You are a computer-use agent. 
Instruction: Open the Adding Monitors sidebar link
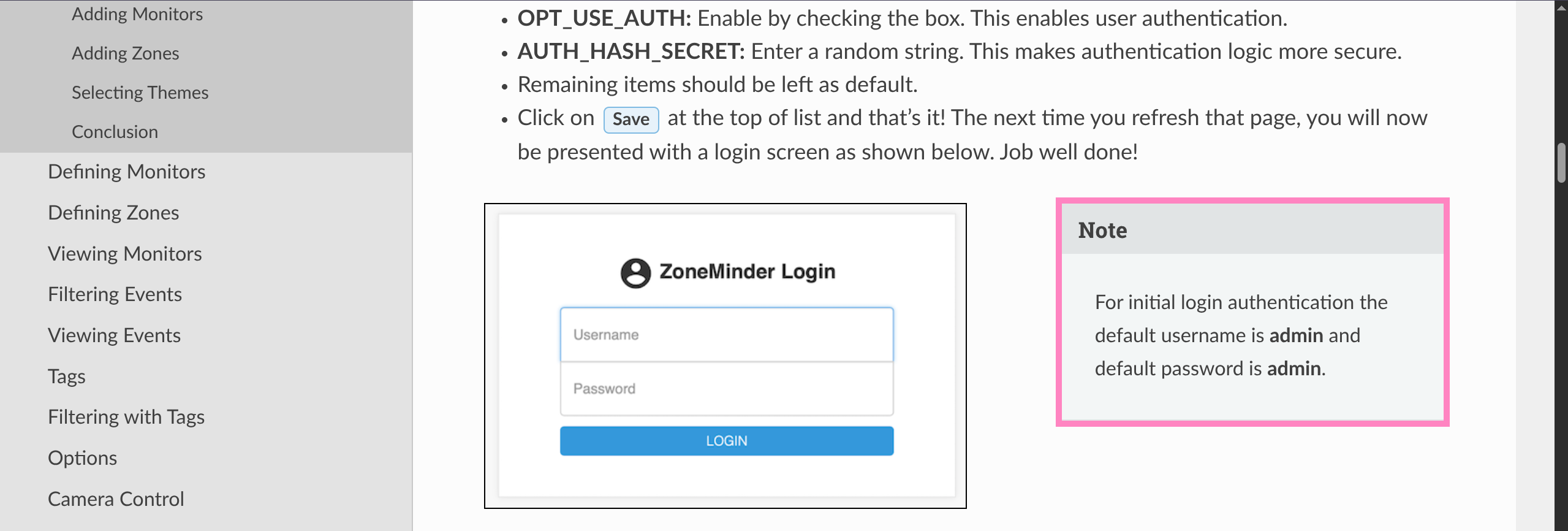coord(137,14)
